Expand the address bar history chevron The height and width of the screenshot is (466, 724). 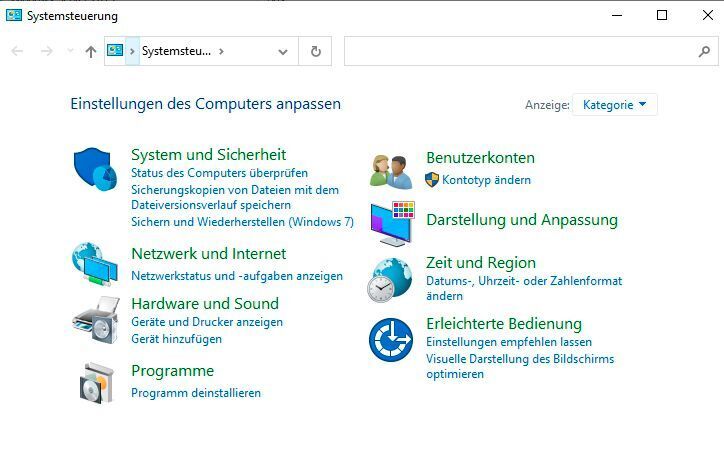pyautogui.click(x=283, y=52)
